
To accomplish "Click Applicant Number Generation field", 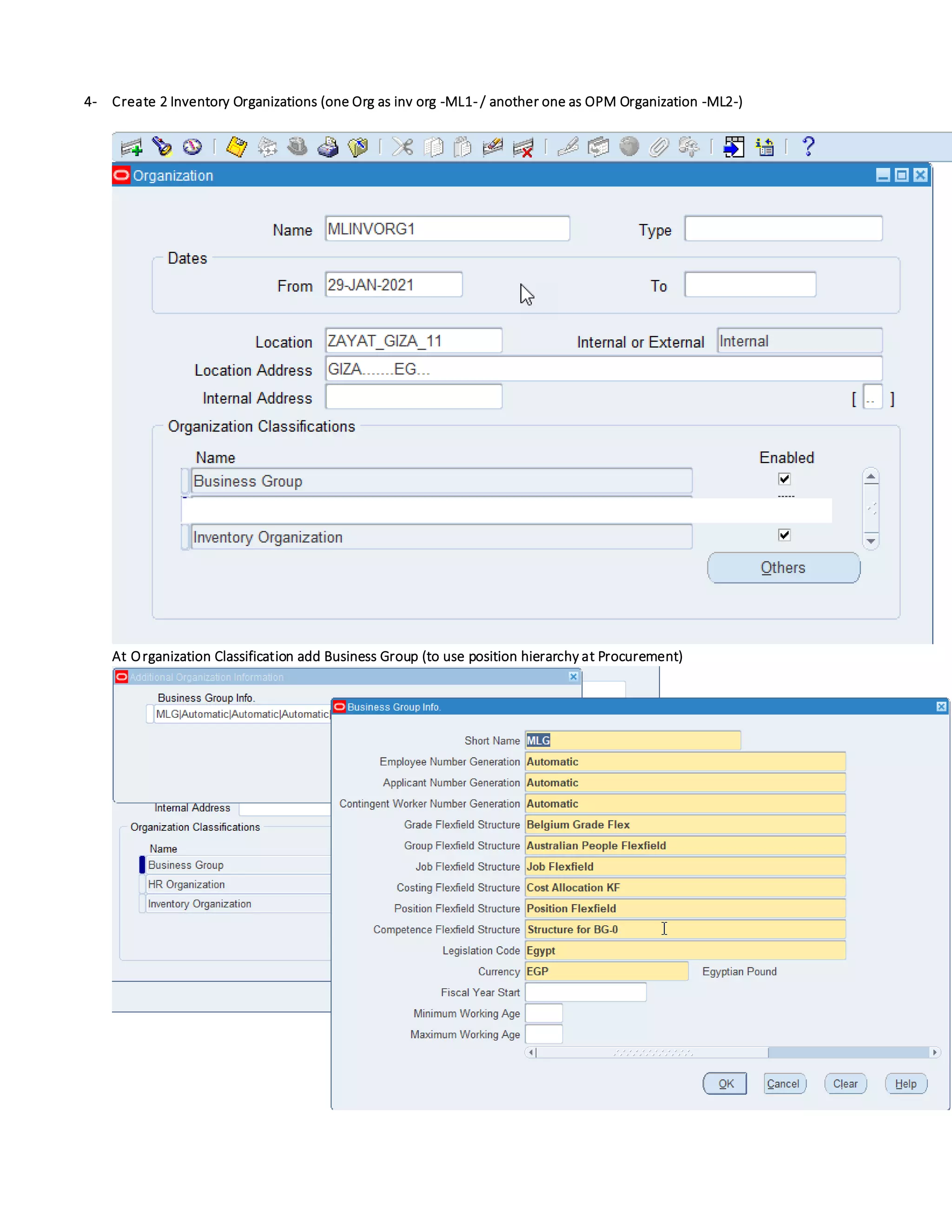I will [x=685, y=782].
